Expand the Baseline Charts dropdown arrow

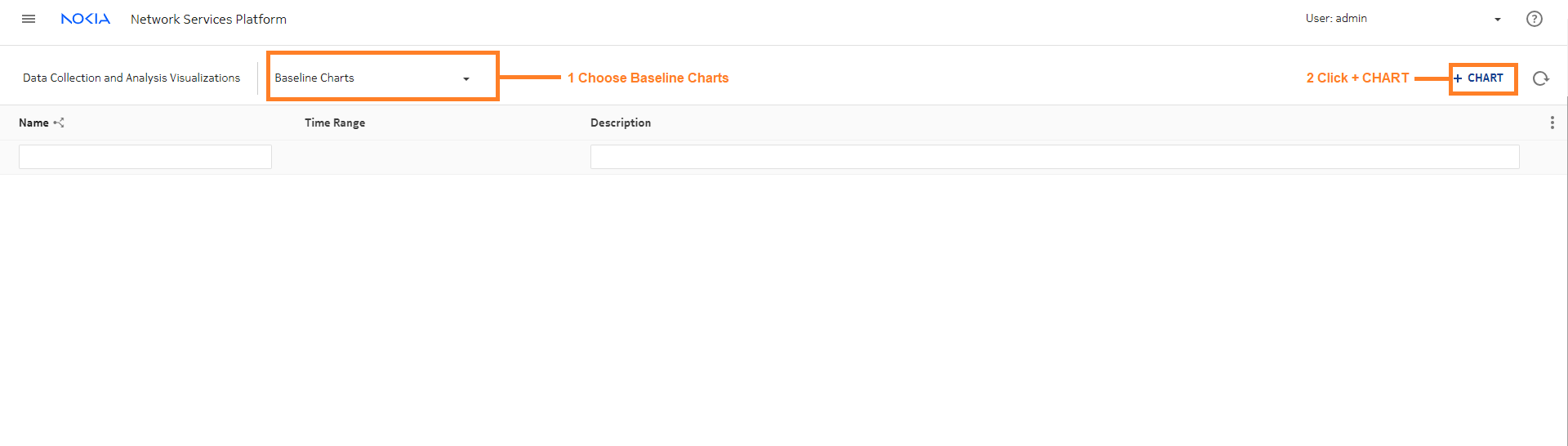[x=466, y=79]
